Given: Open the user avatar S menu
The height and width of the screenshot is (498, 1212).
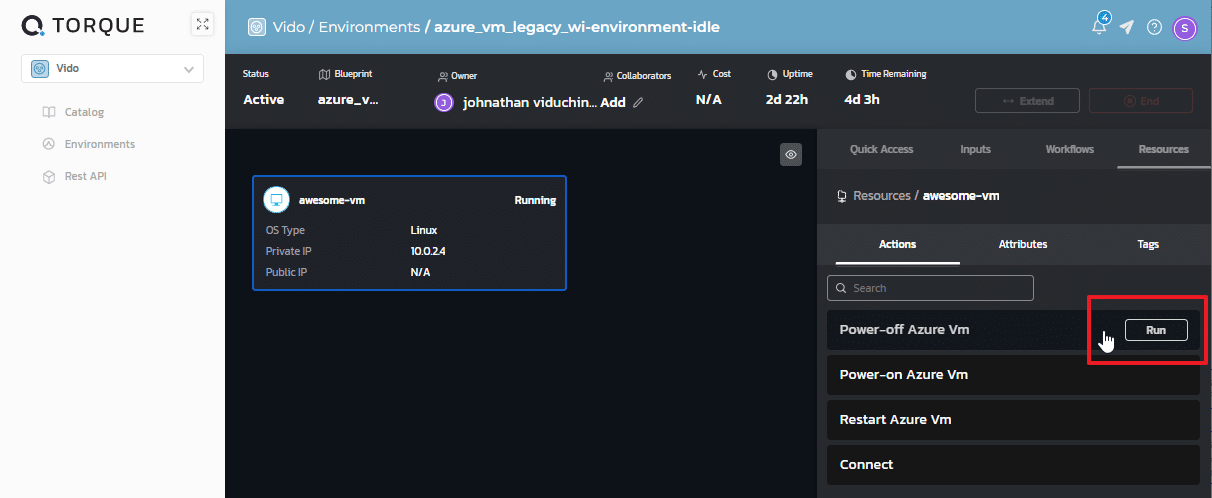Looking at the screenshot, I should (x=1185, y=28).
